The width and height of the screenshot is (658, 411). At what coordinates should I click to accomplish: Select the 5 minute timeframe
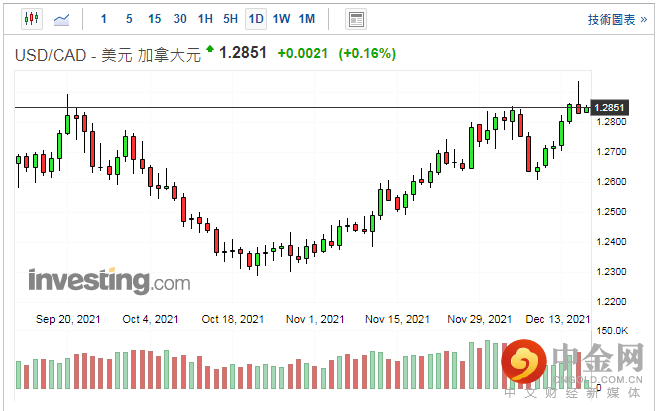129,19
